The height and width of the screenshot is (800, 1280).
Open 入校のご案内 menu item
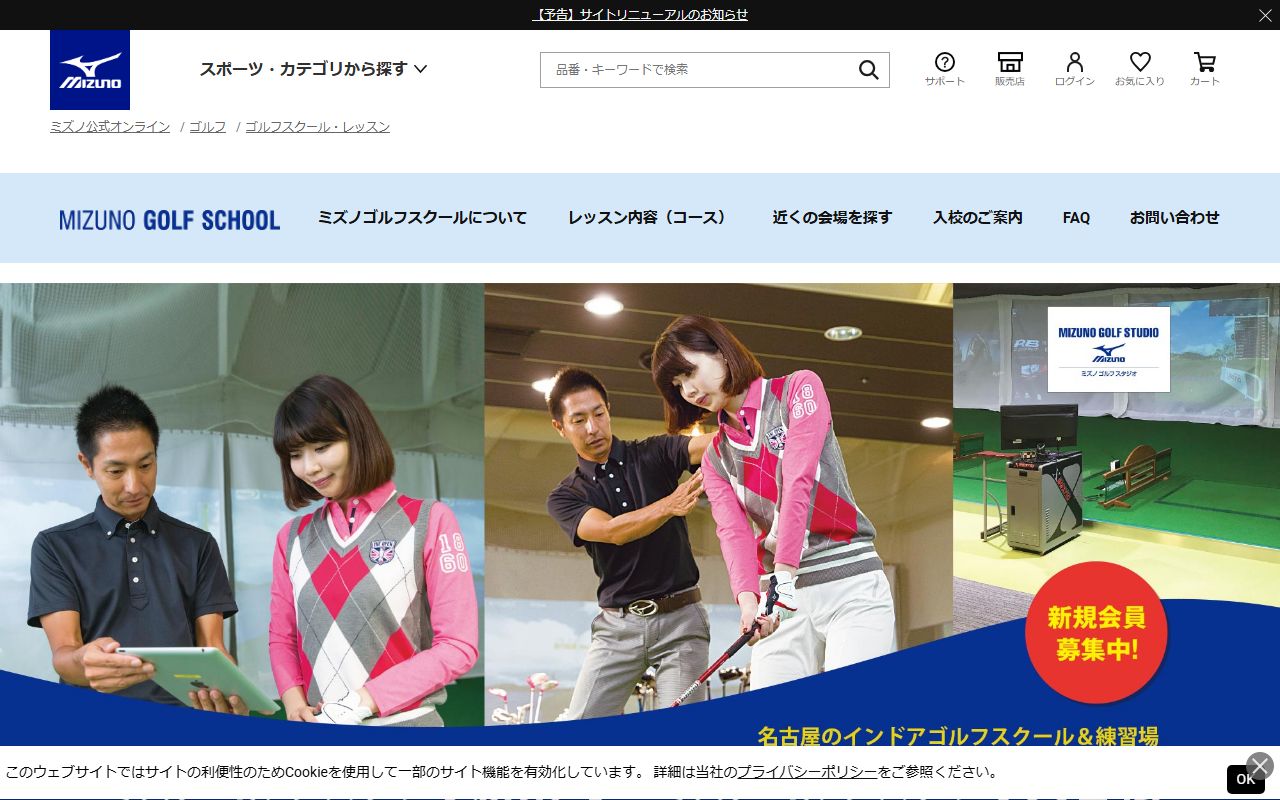(978, 218)
